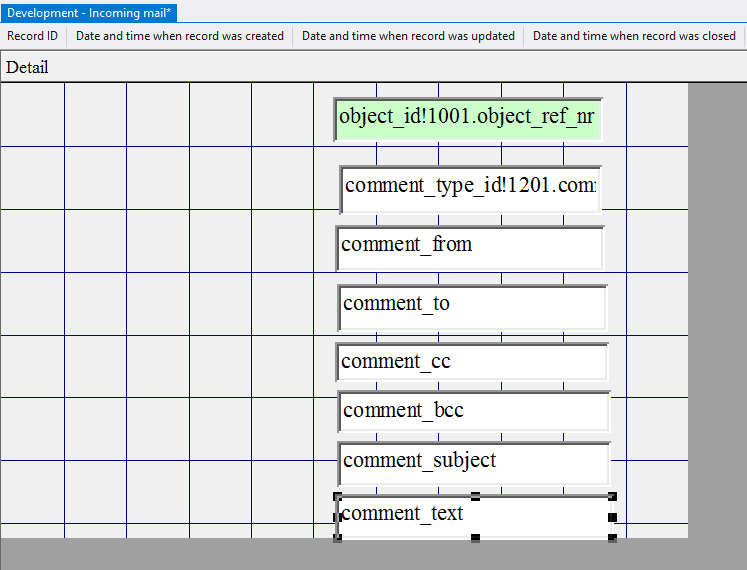Click top-left resize handle of comment_text
747x570 pixels.
(338, 497)
